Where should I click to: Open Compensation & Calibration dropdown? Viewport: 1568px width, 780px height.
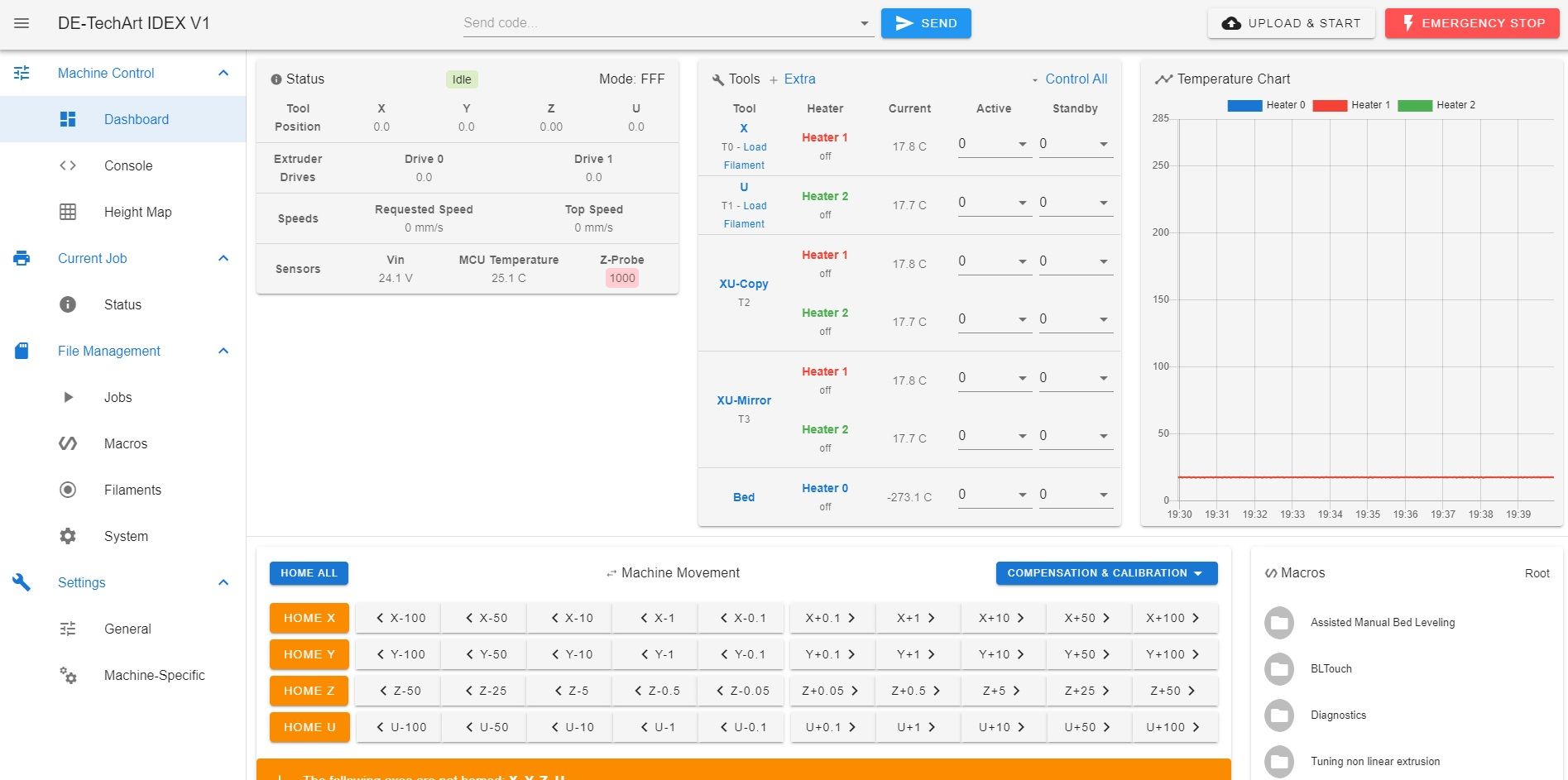click(x=1106, y=573)
